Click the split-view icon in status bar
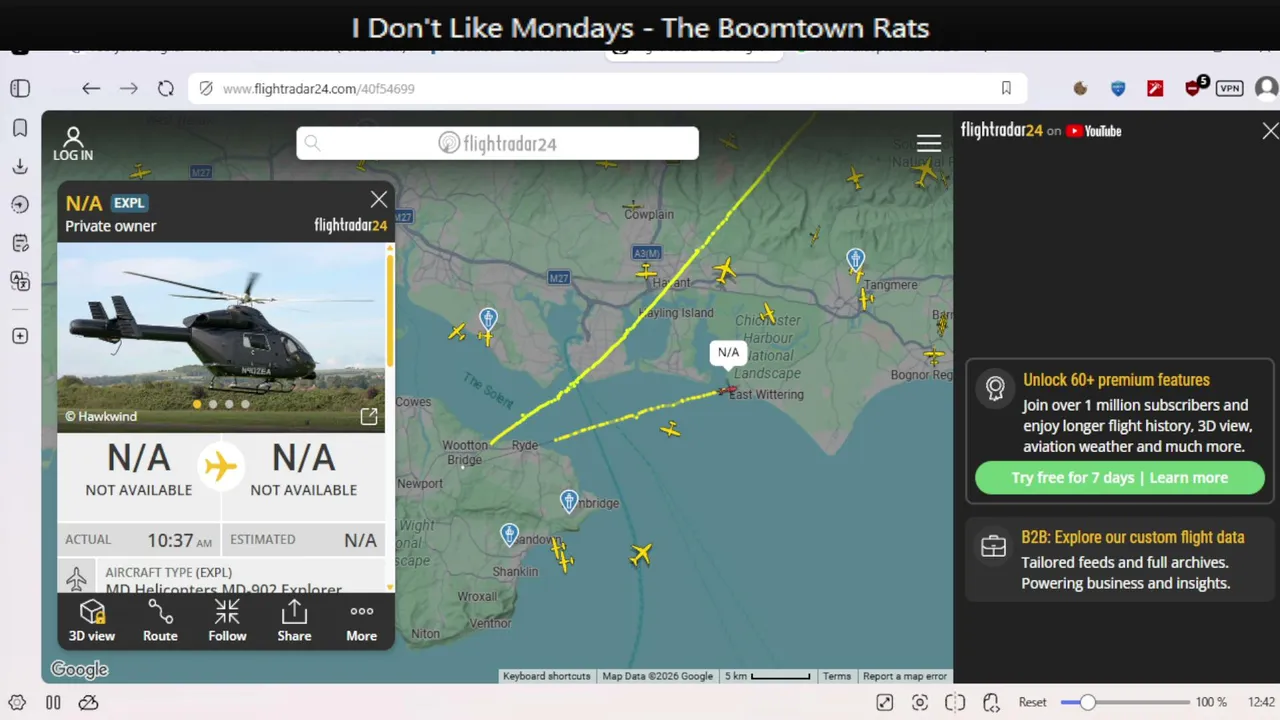Screen dimensions: 1280x720 tap(955, 702)
